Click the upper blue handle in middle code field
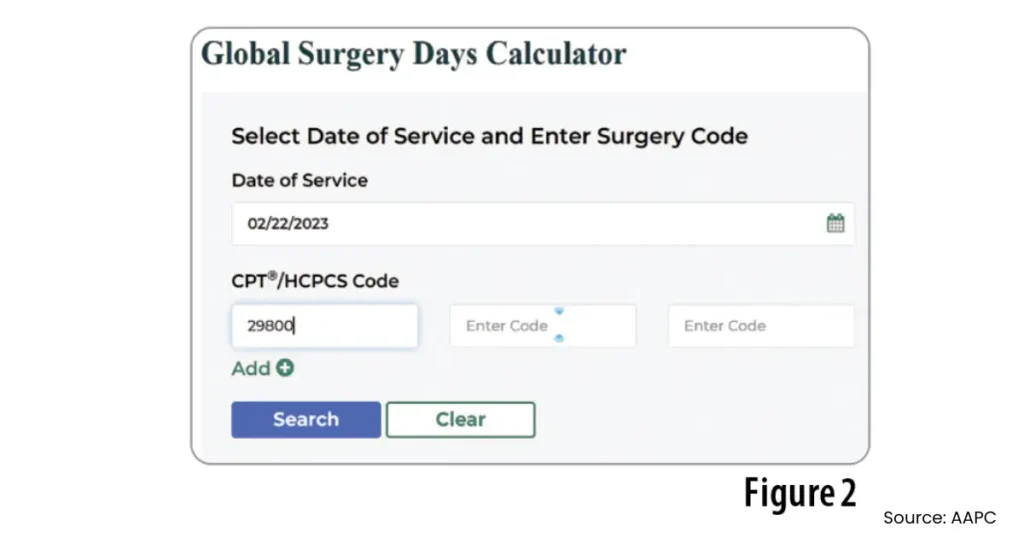Screen dimensions: 1024x538 pyautogui.click(x=559, y=311)
